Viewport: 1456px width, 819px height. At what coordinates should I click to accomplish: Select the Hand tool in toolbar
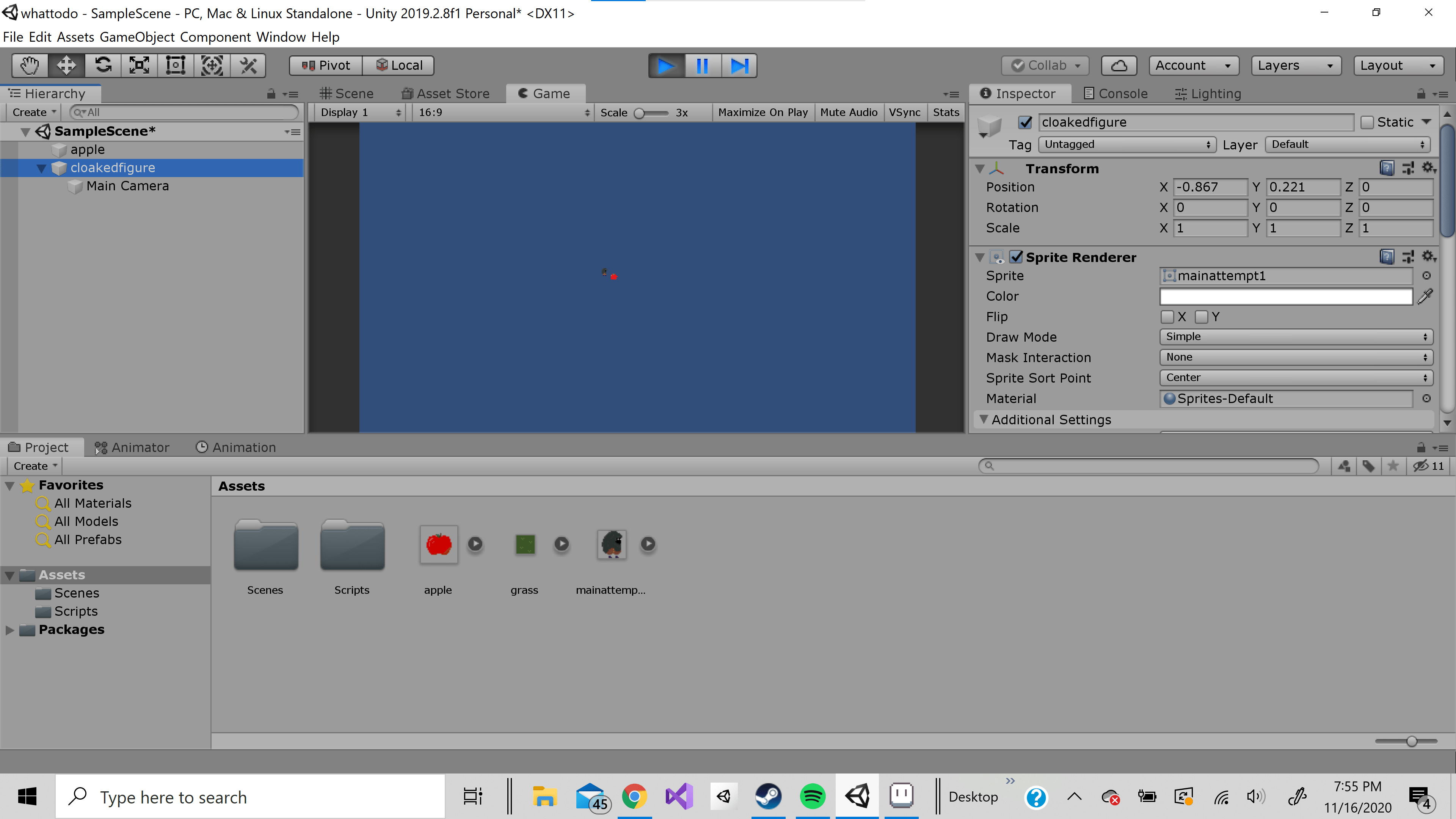(30, 66)
